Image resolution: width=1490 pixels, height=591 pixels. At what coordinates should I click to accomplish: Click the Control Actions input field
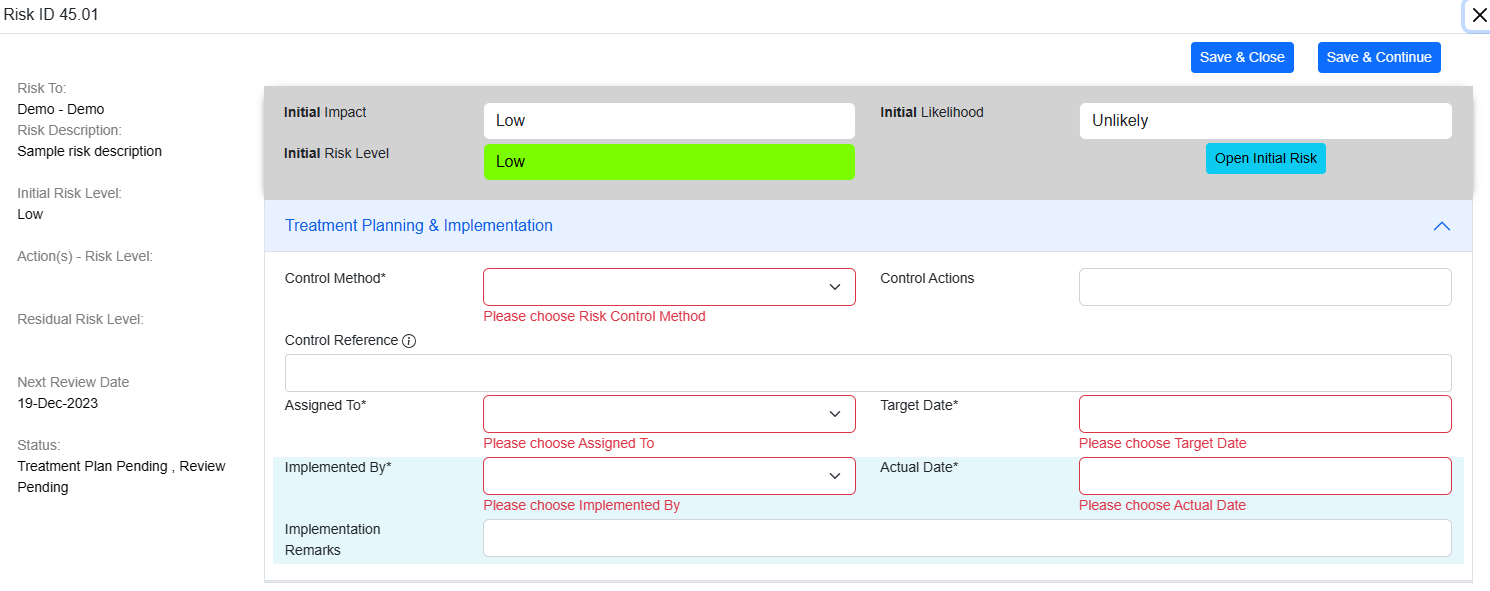click(1265, 287)
